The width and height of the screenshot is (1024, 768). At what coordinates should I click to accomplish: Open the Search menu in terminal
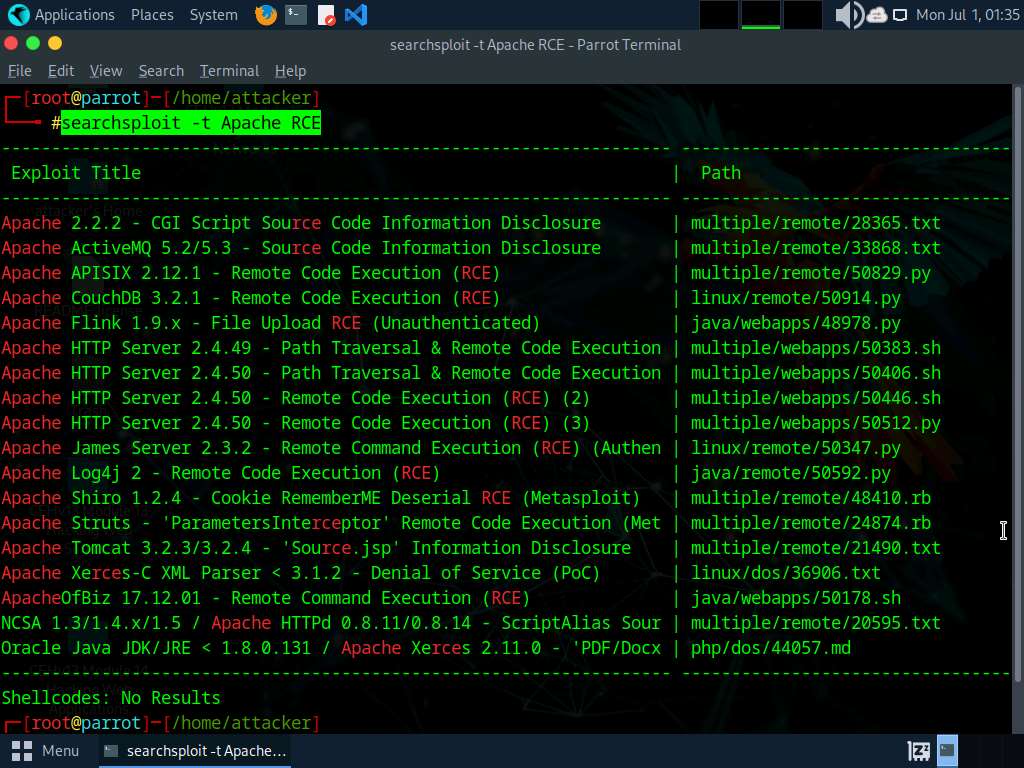pyautogui.click(x=161, y=71)
